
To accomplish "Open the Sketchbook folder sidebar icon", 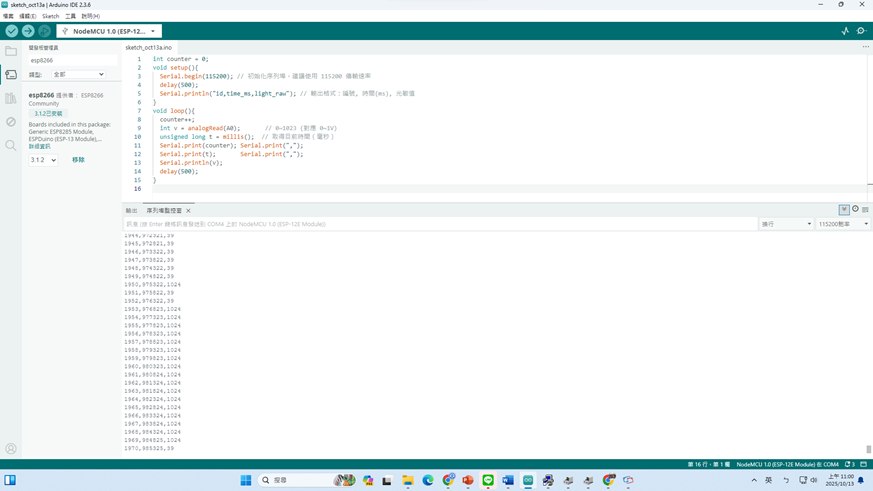I will [11, 51].
